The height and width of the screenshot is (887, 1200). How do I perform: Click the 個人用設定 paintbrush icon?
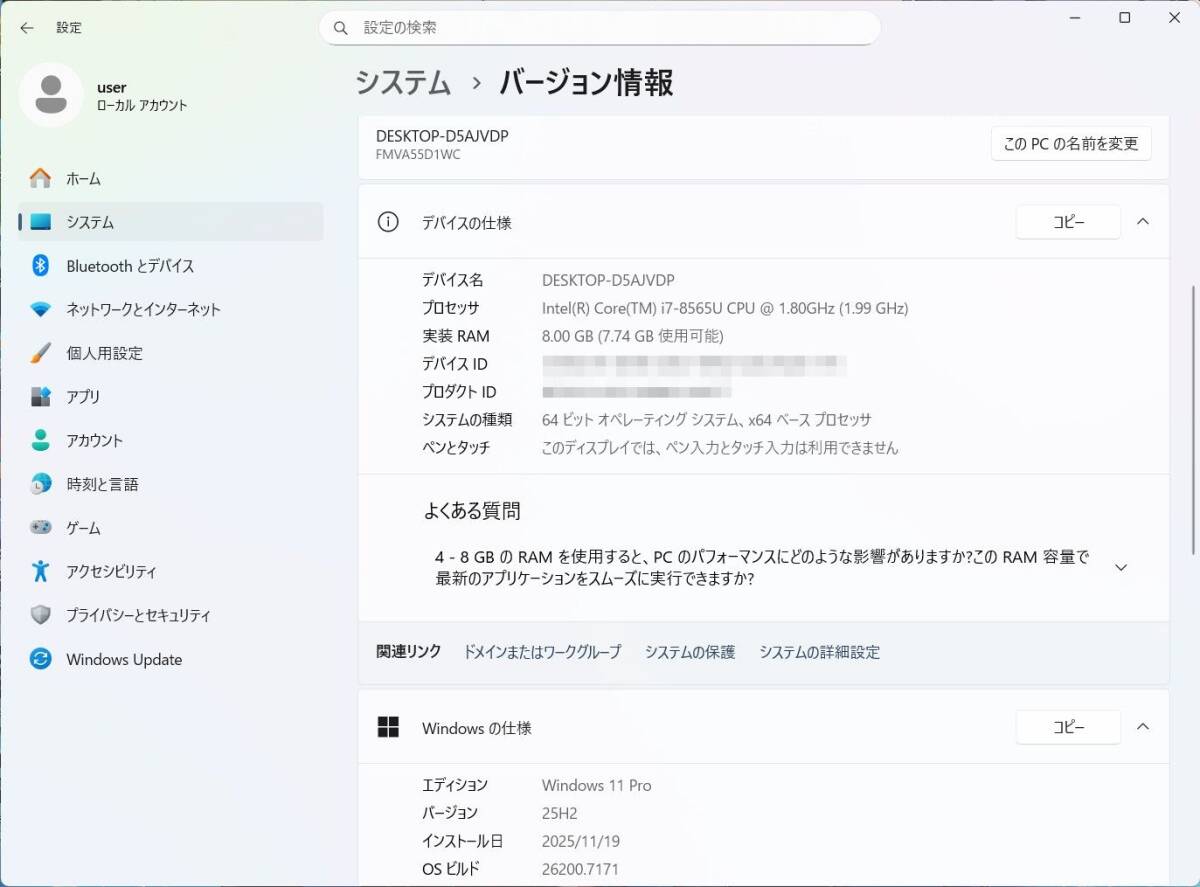click(x=40, y=353)
